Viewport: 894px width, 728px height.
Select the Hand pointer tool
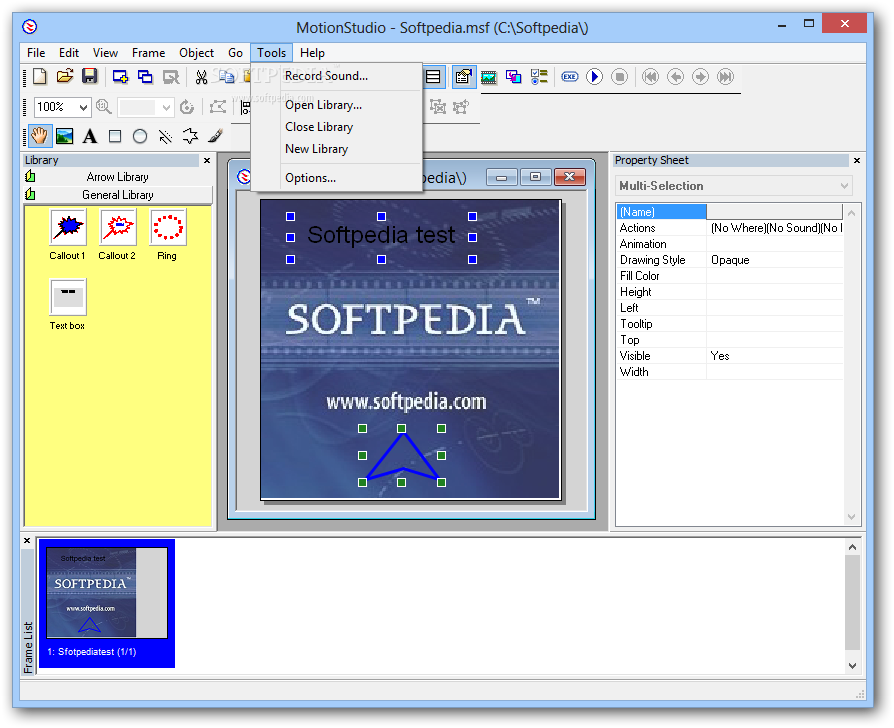[39, 136]
